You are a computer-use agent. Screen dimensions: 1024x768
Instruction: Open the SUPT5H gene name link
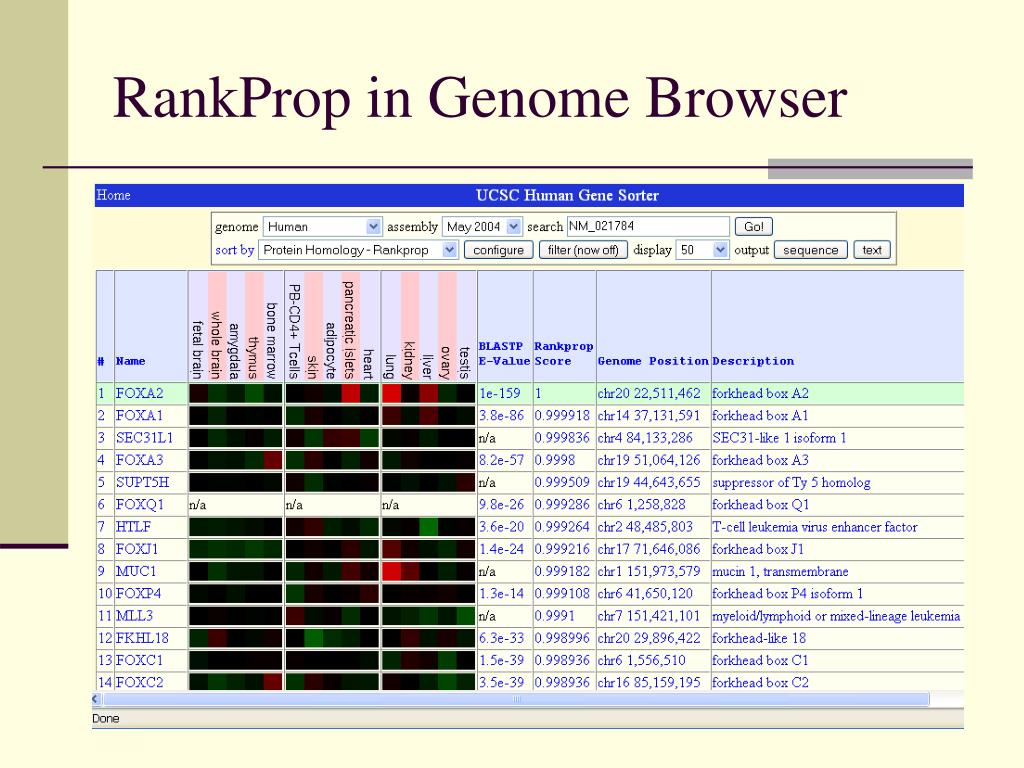point(142,482)
